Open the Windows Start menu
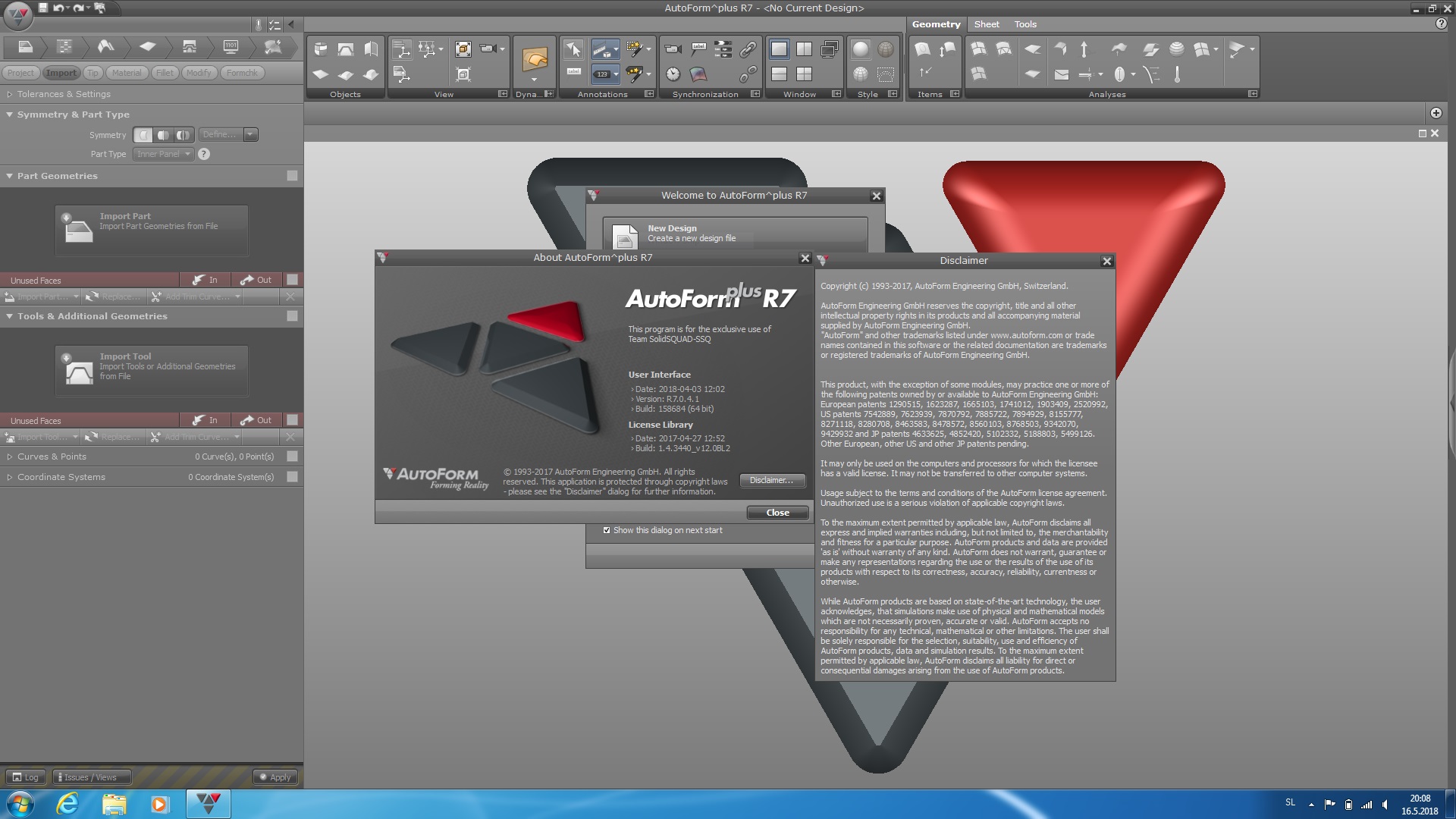Screen dimensions: 1456x819 point(19,804)
